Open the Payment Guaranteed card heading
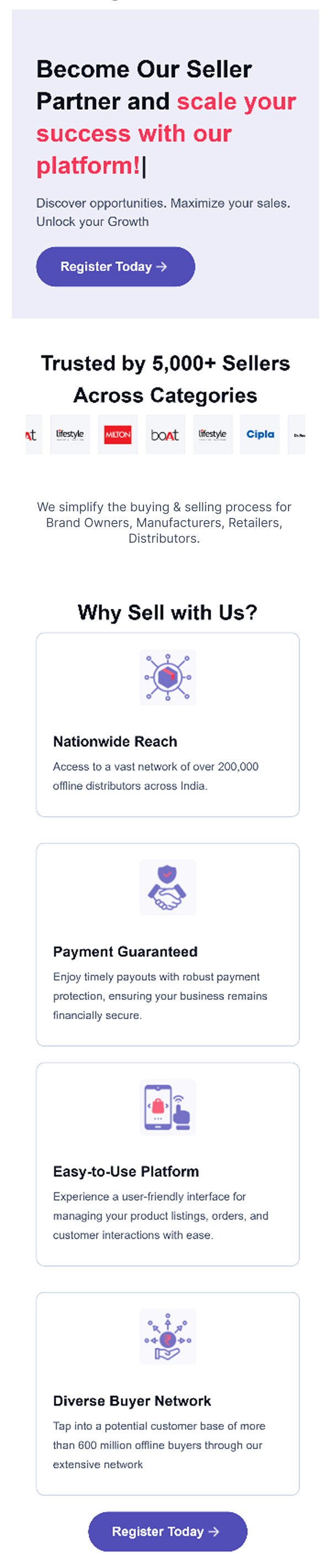The image size is (331, 1568). [x=125, y=951]
